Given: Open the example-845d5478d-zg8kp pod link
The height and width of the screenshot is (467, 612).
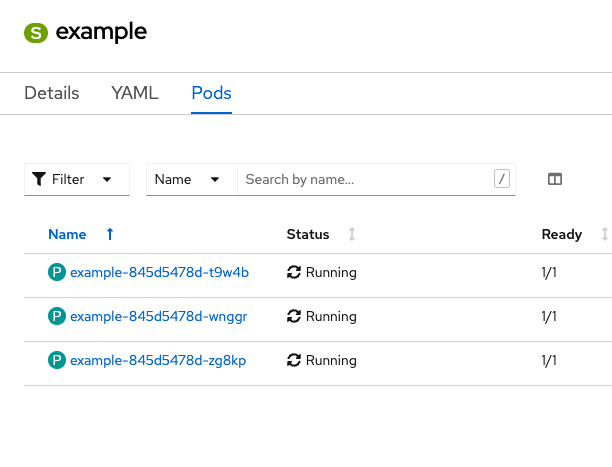Looking at the screenshot, I should 158,360.
